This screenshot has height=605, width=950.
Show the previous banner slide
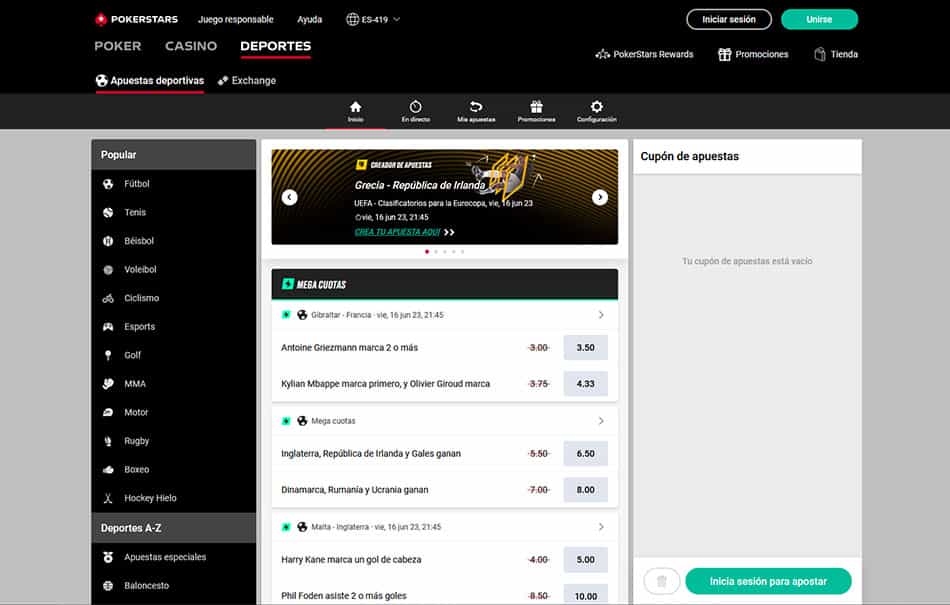click(290, 197)
